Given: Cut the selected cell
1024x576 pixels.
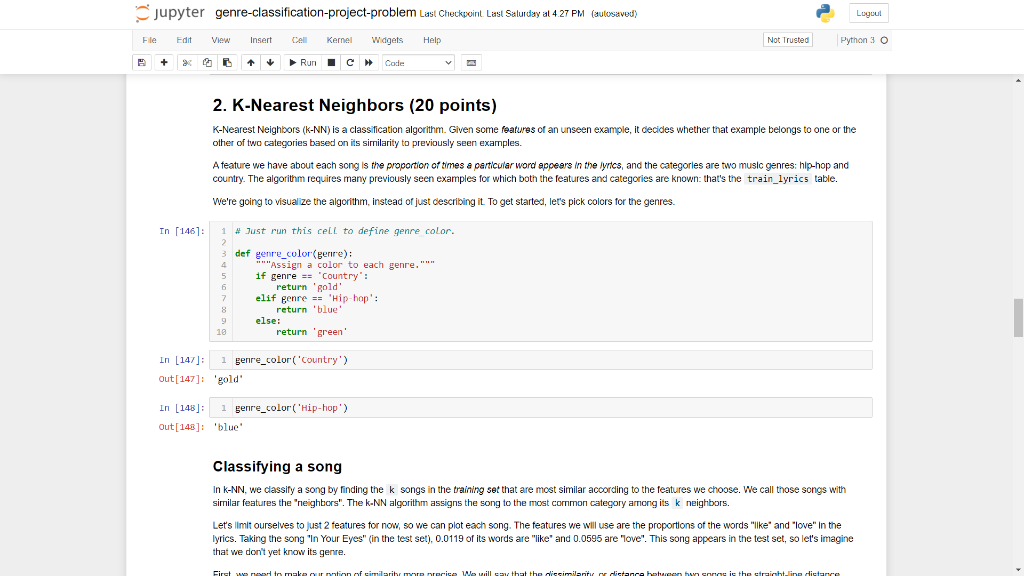Looking at the screenshot, I should click(187, 62).
